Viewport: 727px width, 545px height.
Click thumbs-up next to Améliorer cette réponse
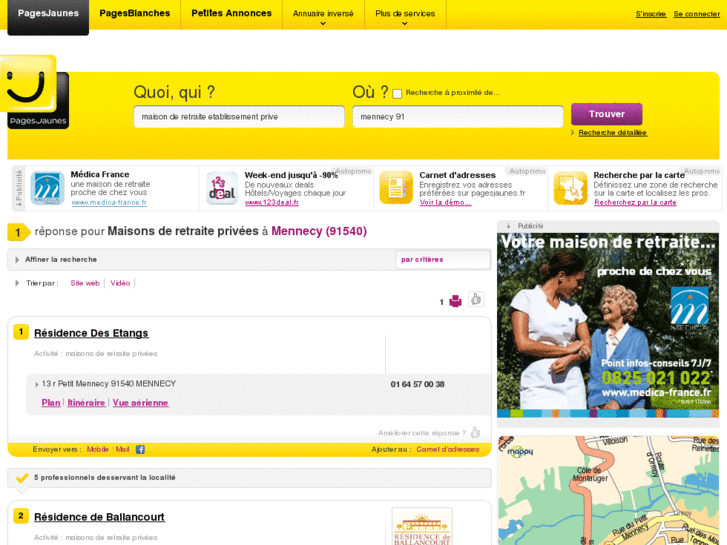point(476,432)
